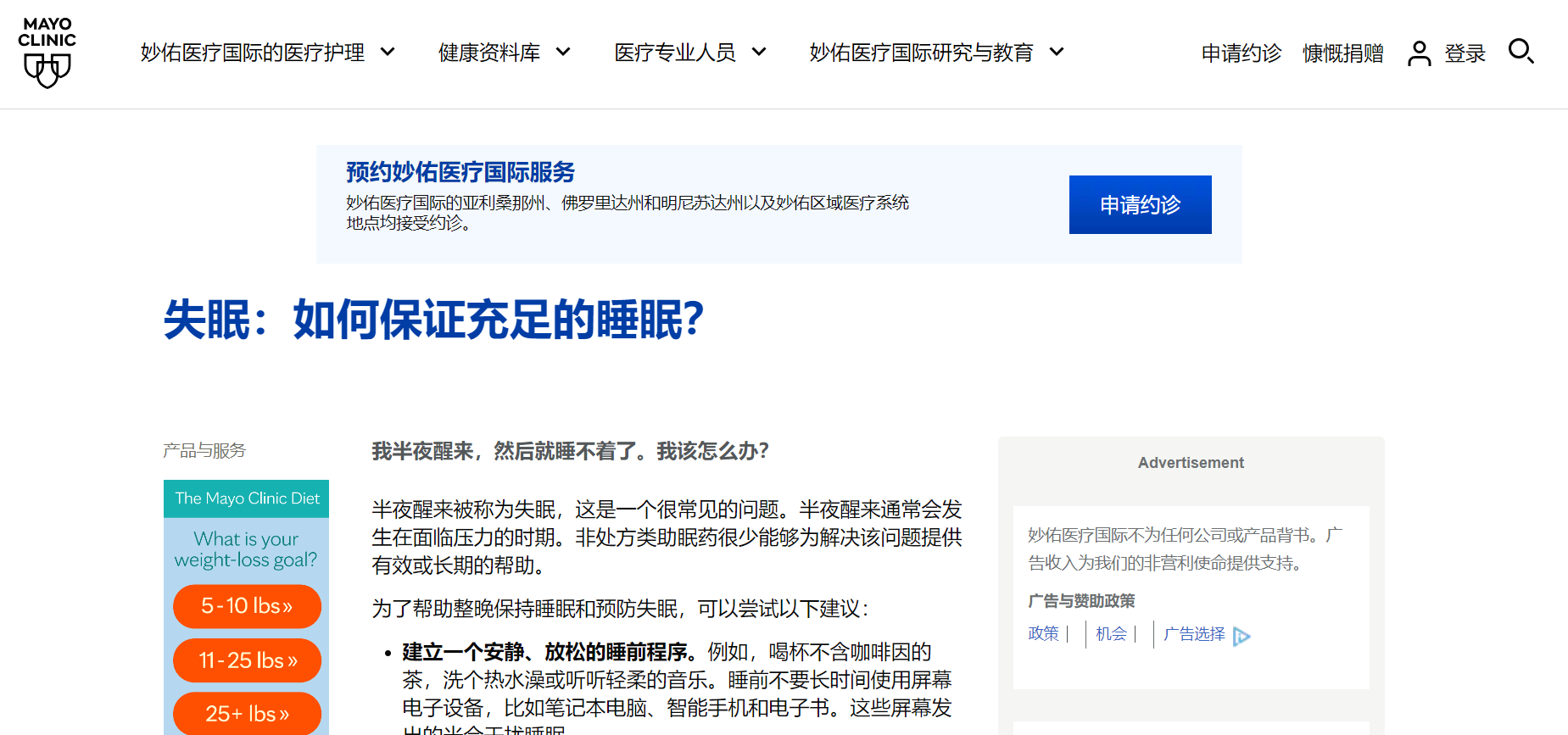Click 申请约诊 link in header
Image resolution: width=1568 pixels, height=735 pixels.
(1242, 53)
